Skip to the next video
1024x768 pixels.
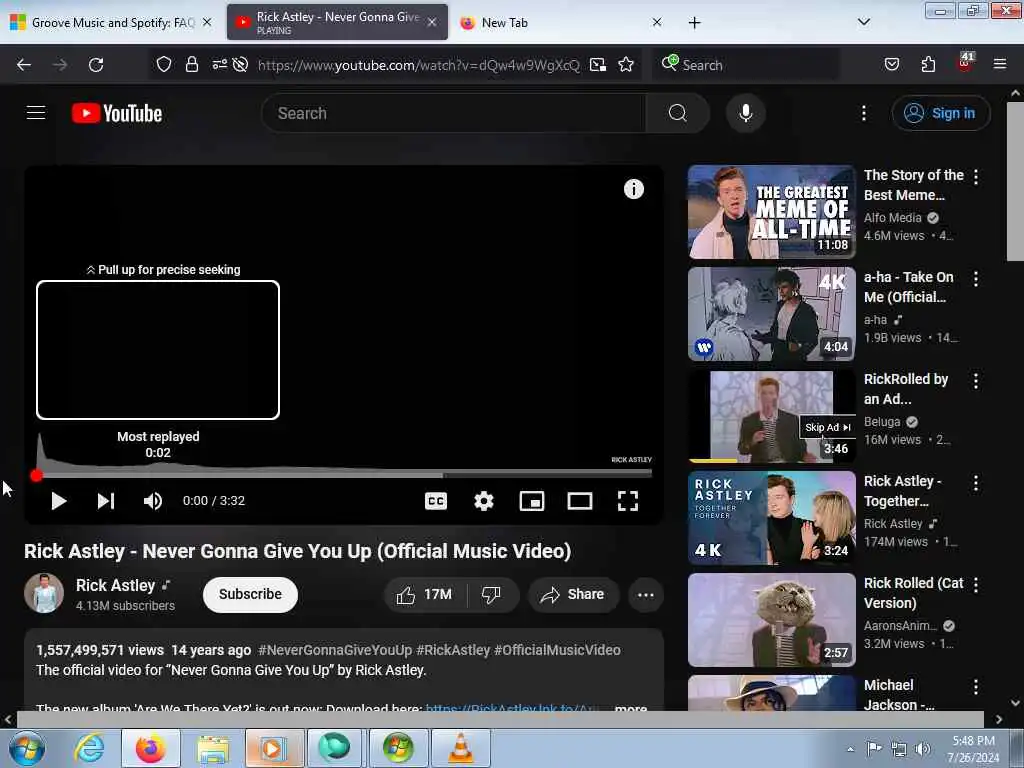(106, 501)
